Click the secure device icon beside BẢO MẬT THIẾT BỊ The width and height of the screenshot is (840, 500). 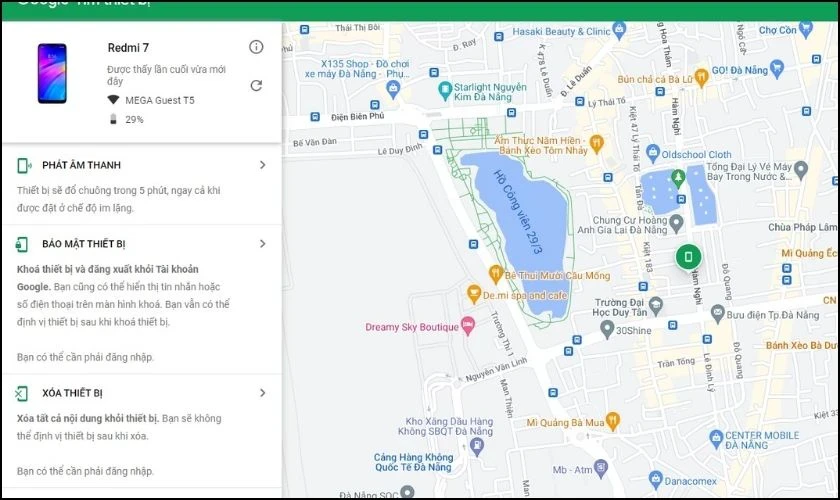point(23,244)
